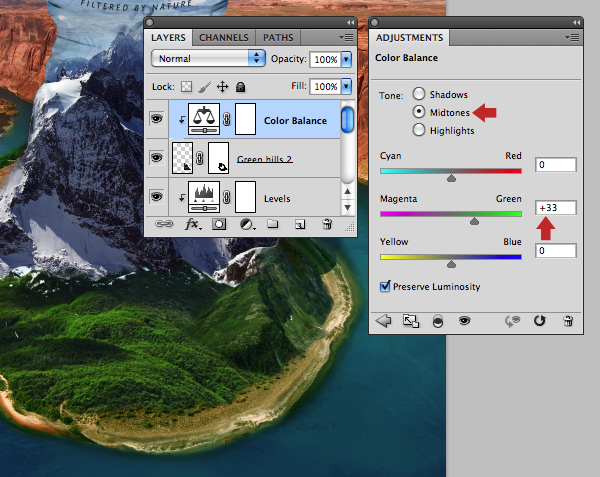Toggle Preserve Luminosity checkbox
600x477 pixels.
pos(385,286)
